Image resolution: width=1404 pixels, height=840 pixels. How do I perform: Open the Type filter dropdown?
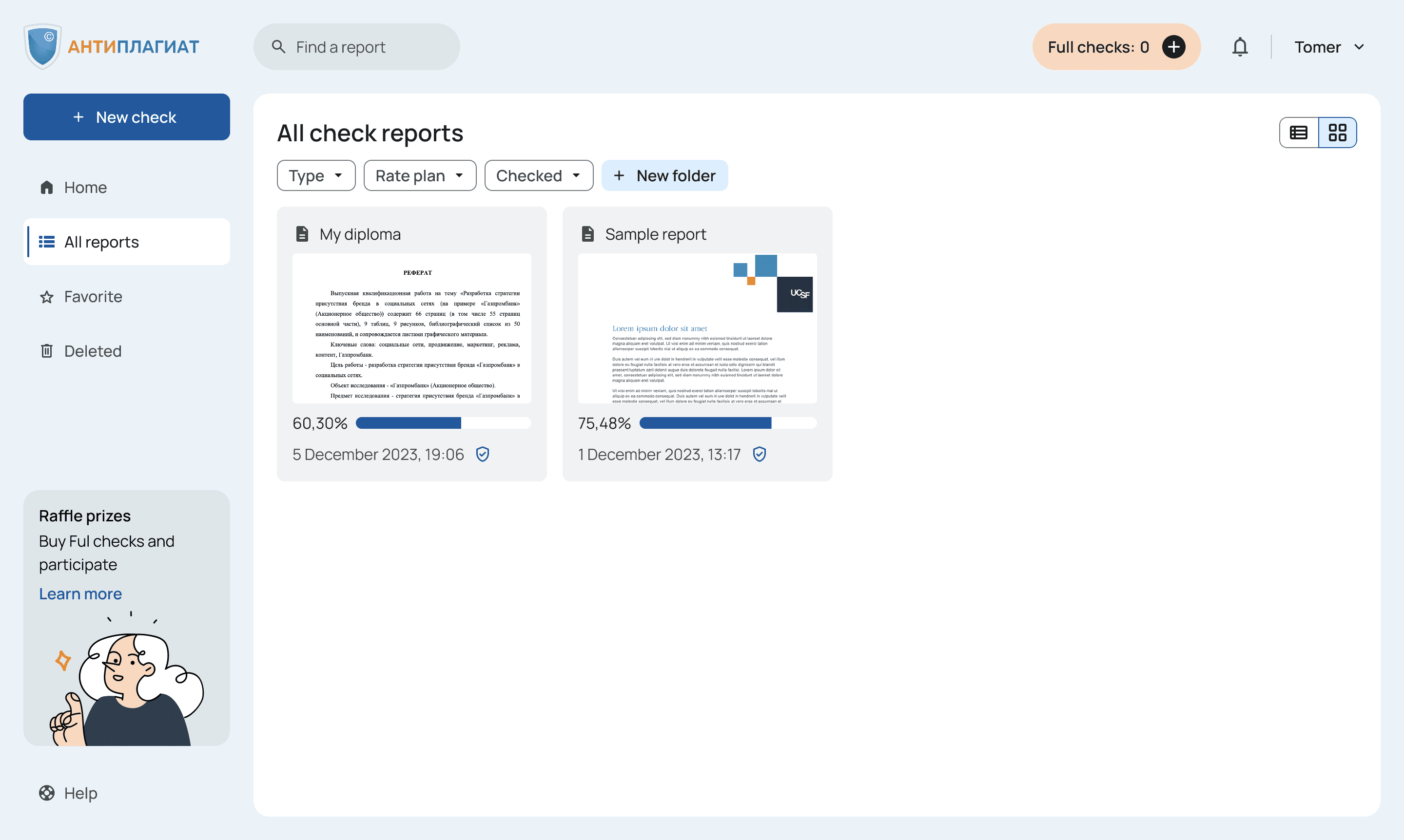point(315,175)
